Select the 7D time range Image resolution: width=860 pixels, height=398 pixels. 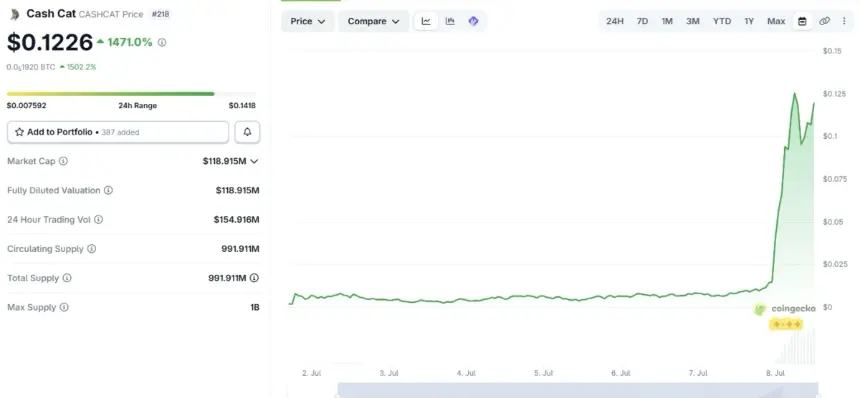pos(642,21)
